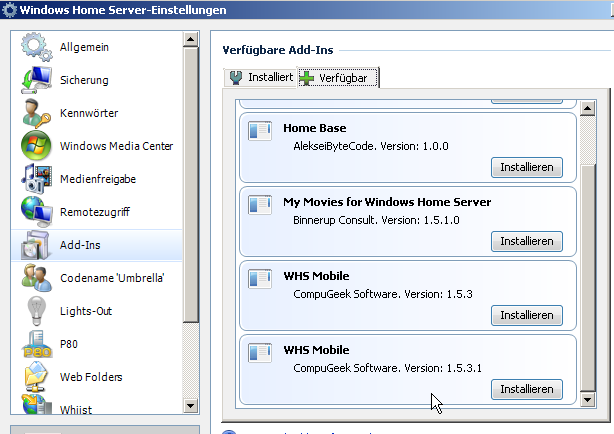Click the window title gear icon
Screen dimensions: 614x434
[x=9, y=10]
